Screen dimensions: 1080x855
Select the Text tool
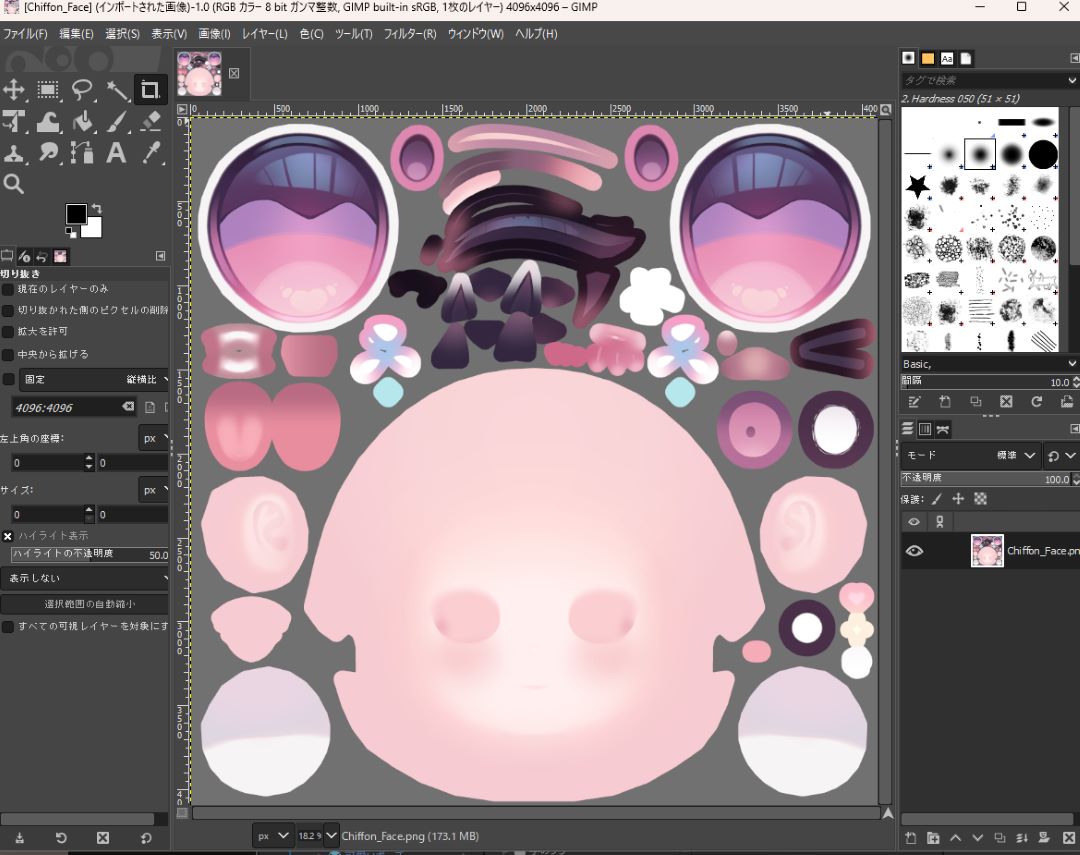pyautogui.click(x=116, y=152)
